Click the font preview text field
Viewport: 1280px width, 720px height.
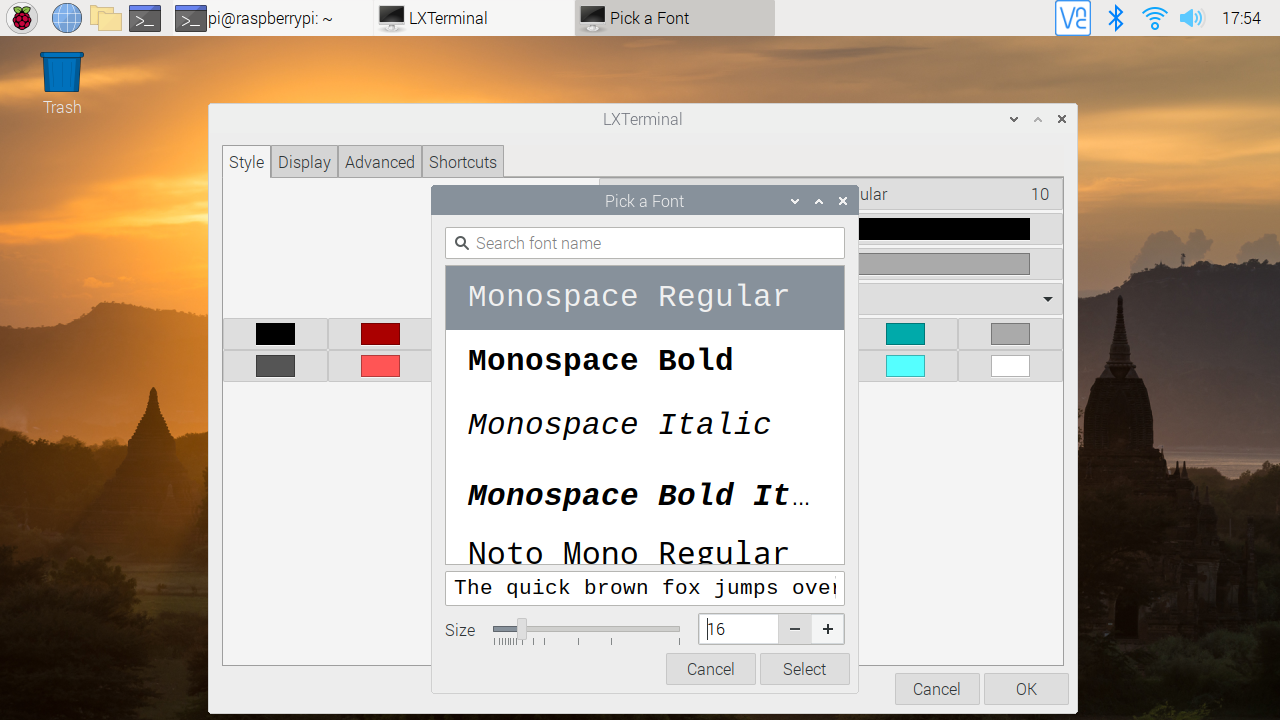(x=645, y=588)
